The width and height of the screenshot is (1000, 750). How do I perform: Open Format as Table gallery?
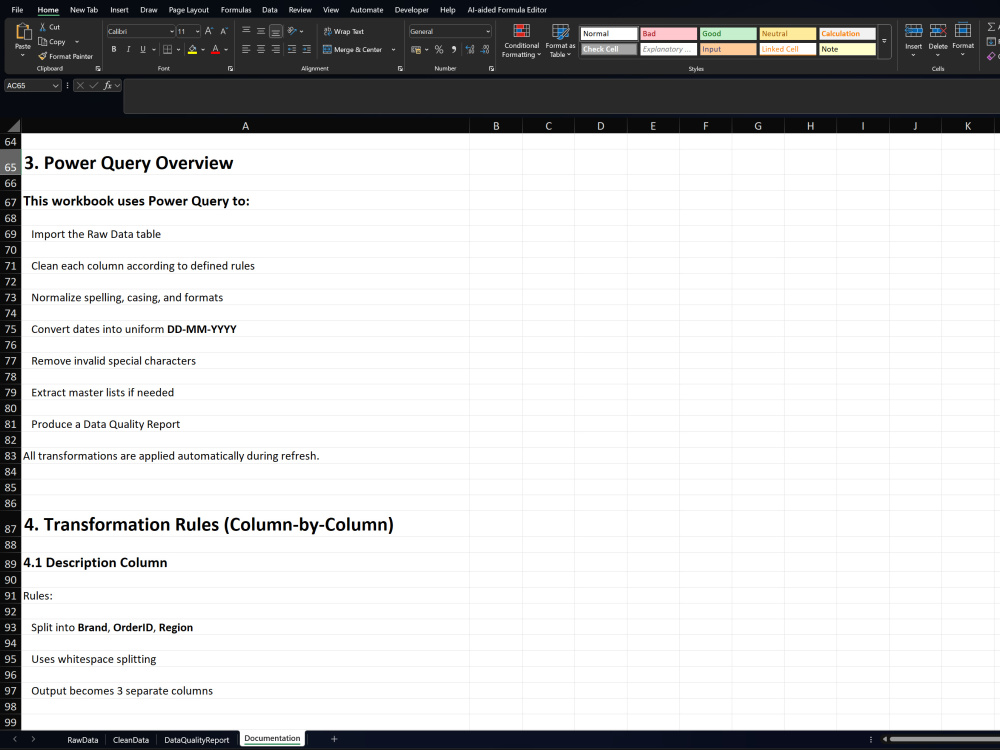pos(560,41)
